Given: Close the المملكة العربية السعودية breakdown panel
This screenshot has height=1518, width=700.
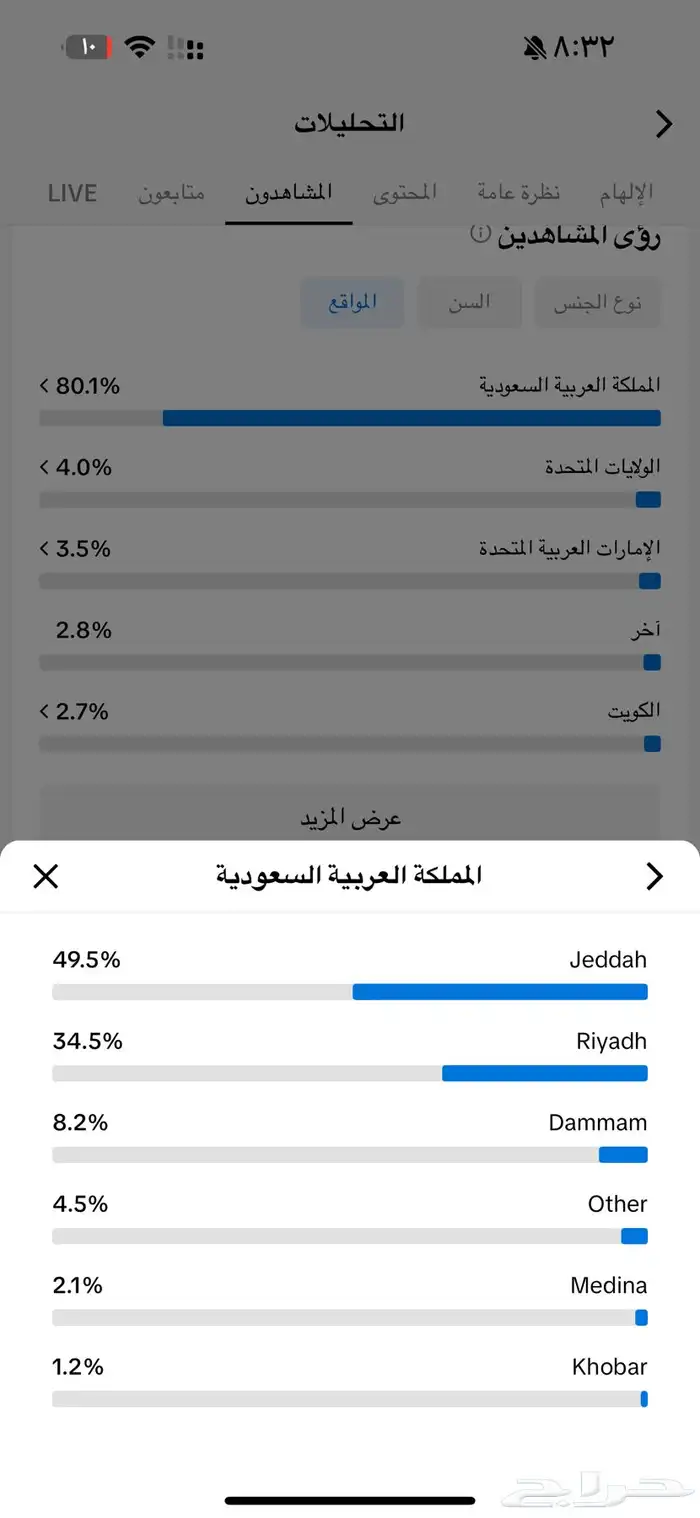Looking at the screenshot, I should [x=45, y=876].
